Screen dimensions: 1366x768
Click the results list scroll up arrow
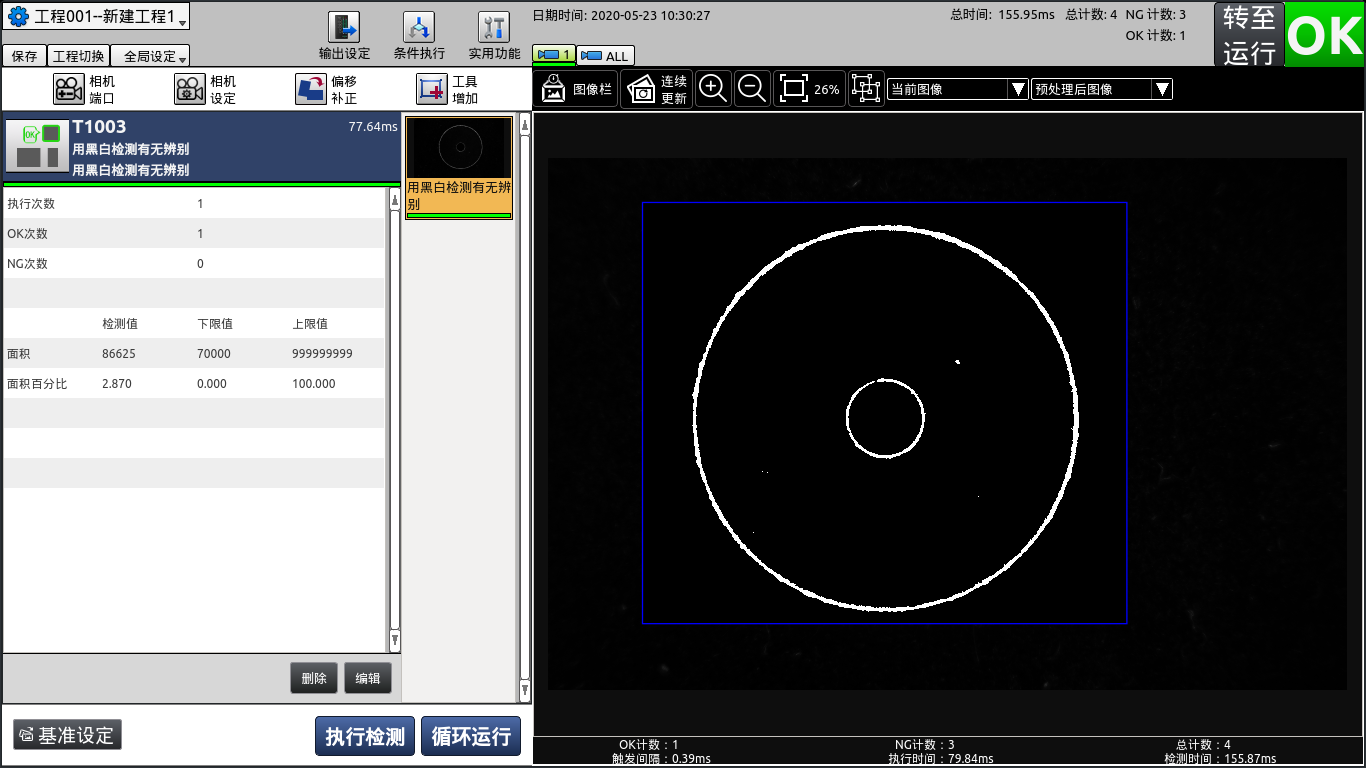(394, 201)
